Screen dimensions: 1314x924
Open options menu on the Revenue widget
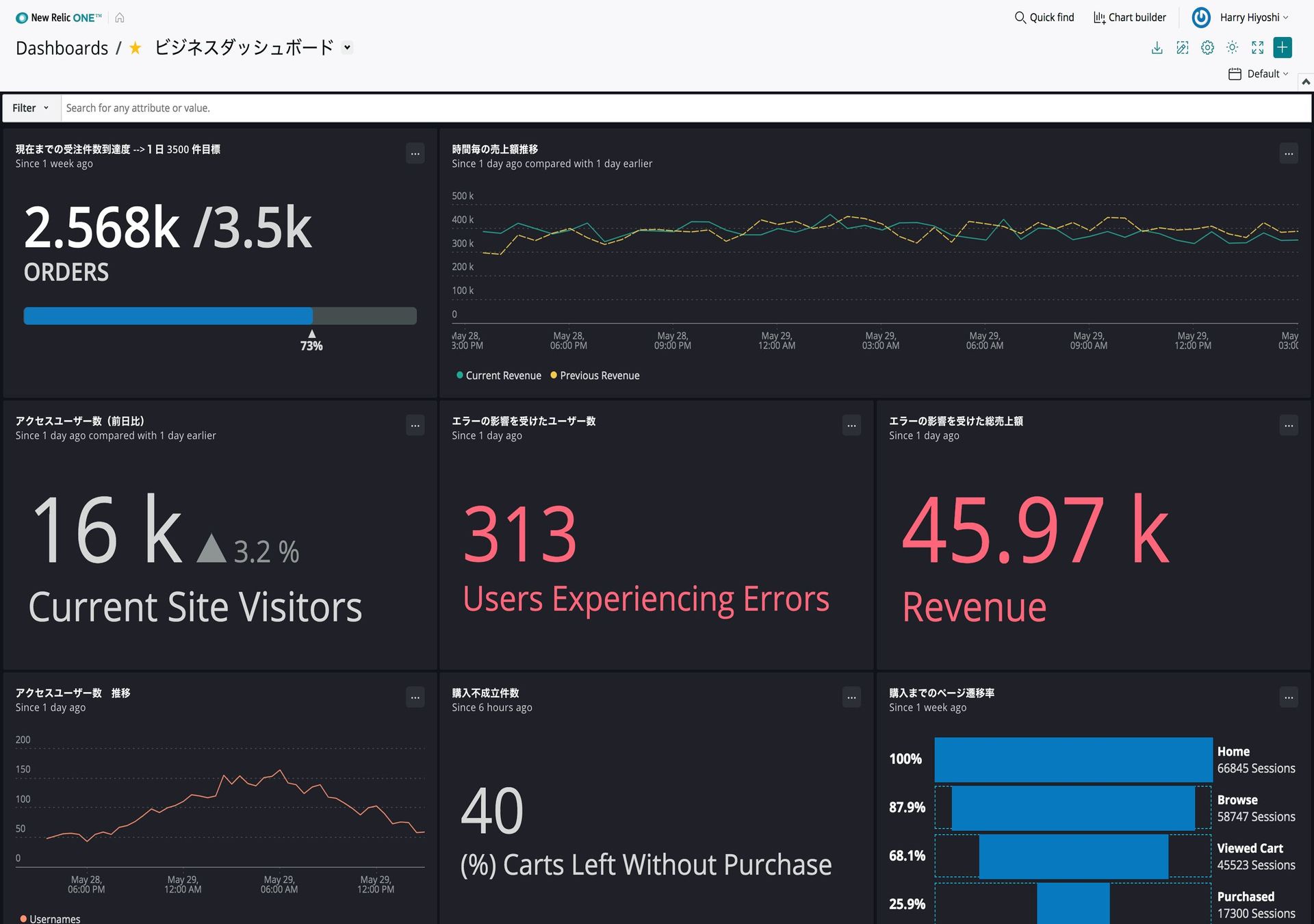pyautogui.click(x=1288, y=425)
